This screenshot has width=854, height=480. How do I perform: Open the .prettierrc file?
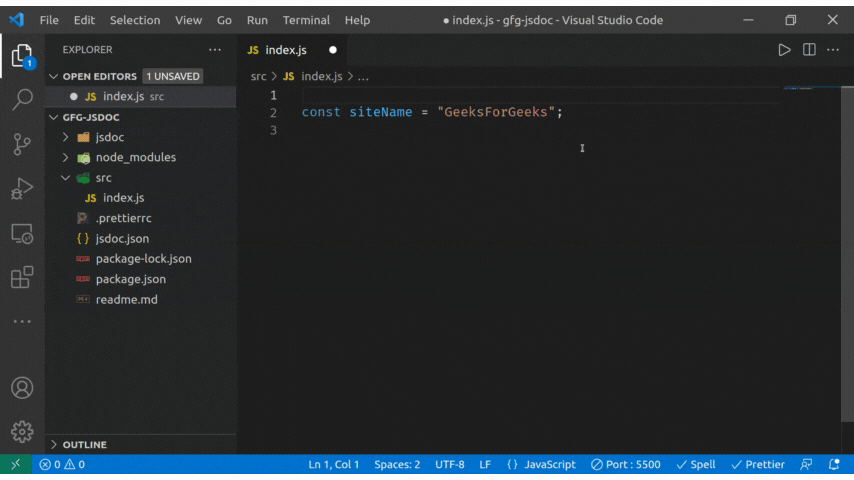tap(141, 218)
